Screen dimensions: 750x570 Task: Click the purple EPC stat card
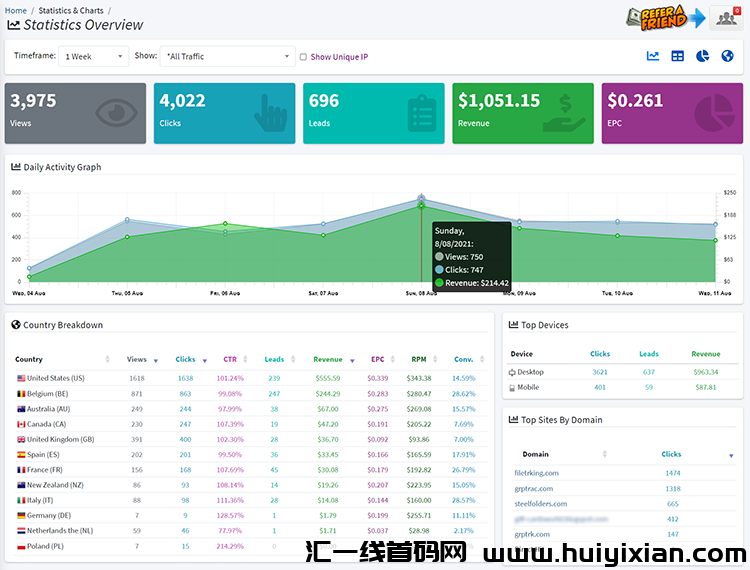tap(672, 113)
